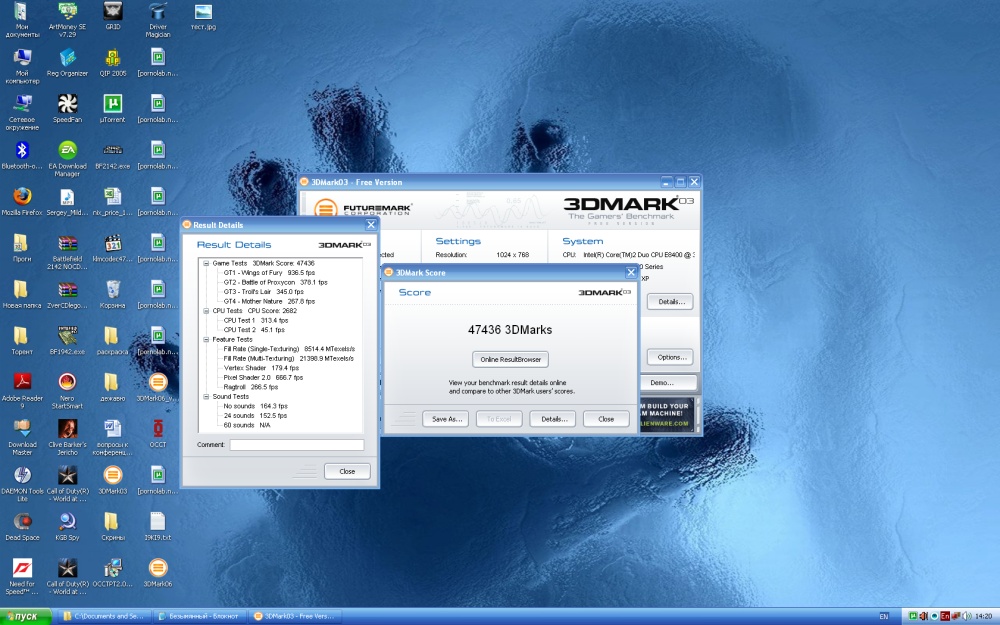Open the Скрины folder
The height and width of the screenshot is (625, 1000).
pos(113,527)
